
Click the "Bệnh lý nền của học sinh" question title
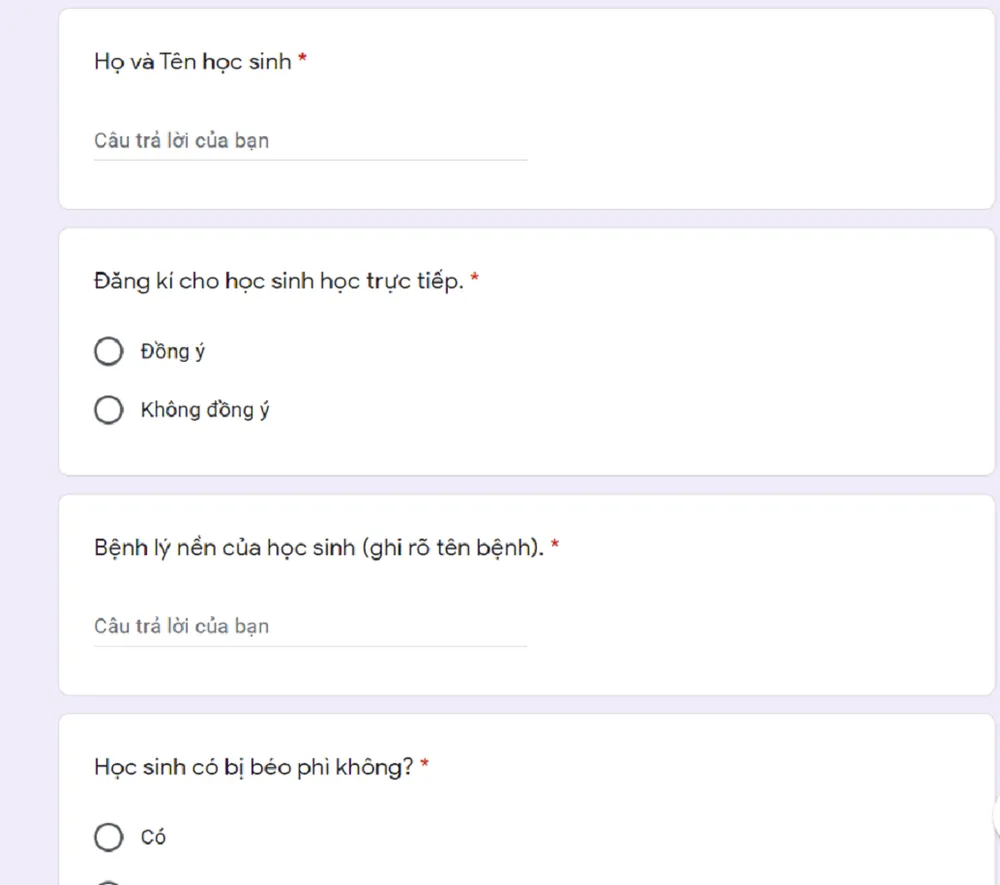click(x=319, y=548)
